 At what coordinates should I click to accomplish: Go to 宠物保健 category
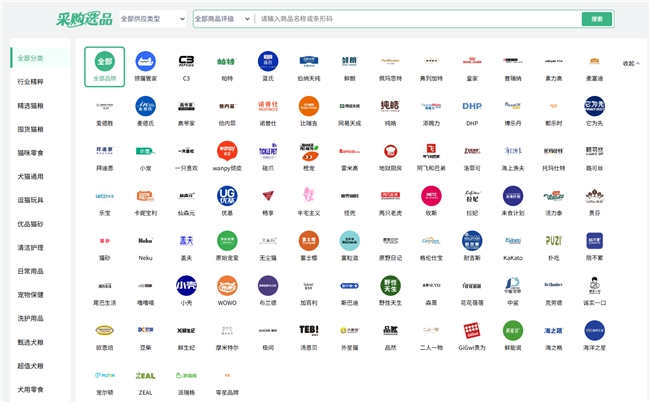(x=31, y=294)
